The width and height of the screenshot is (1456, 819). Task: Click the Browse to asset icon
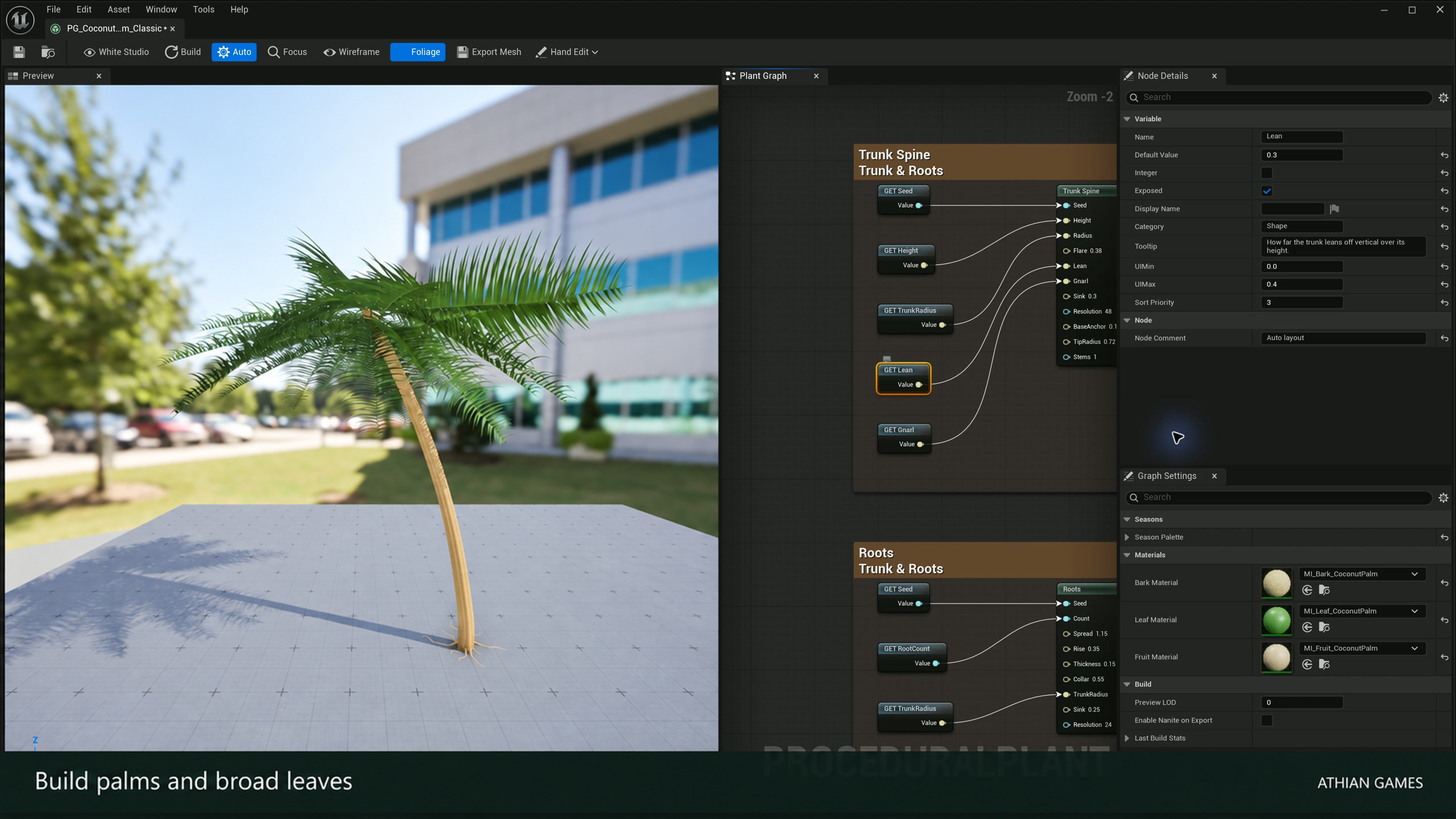[x=48, y=52]
